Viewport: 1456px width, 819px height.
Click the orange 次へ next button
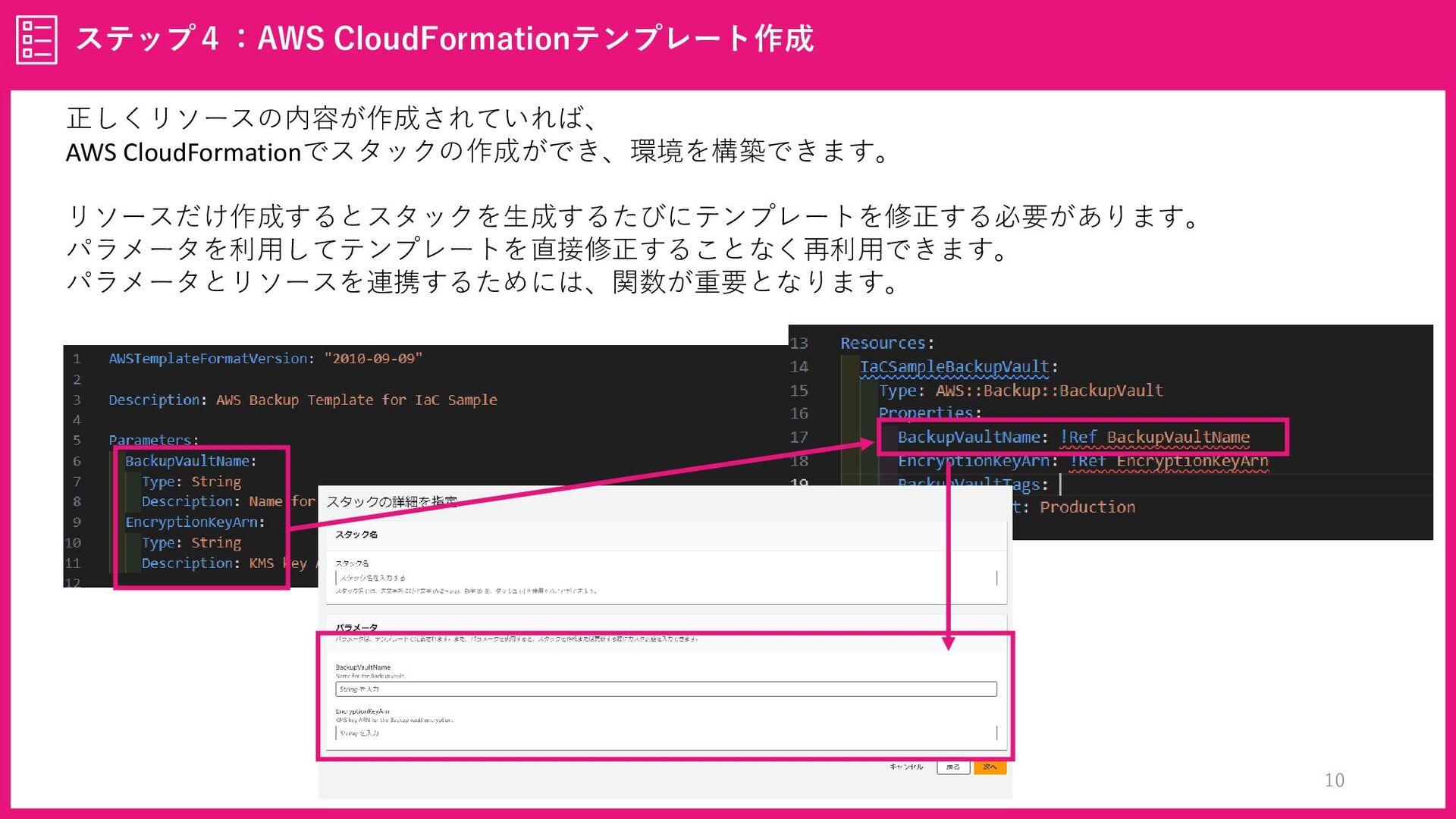point(990,767)
